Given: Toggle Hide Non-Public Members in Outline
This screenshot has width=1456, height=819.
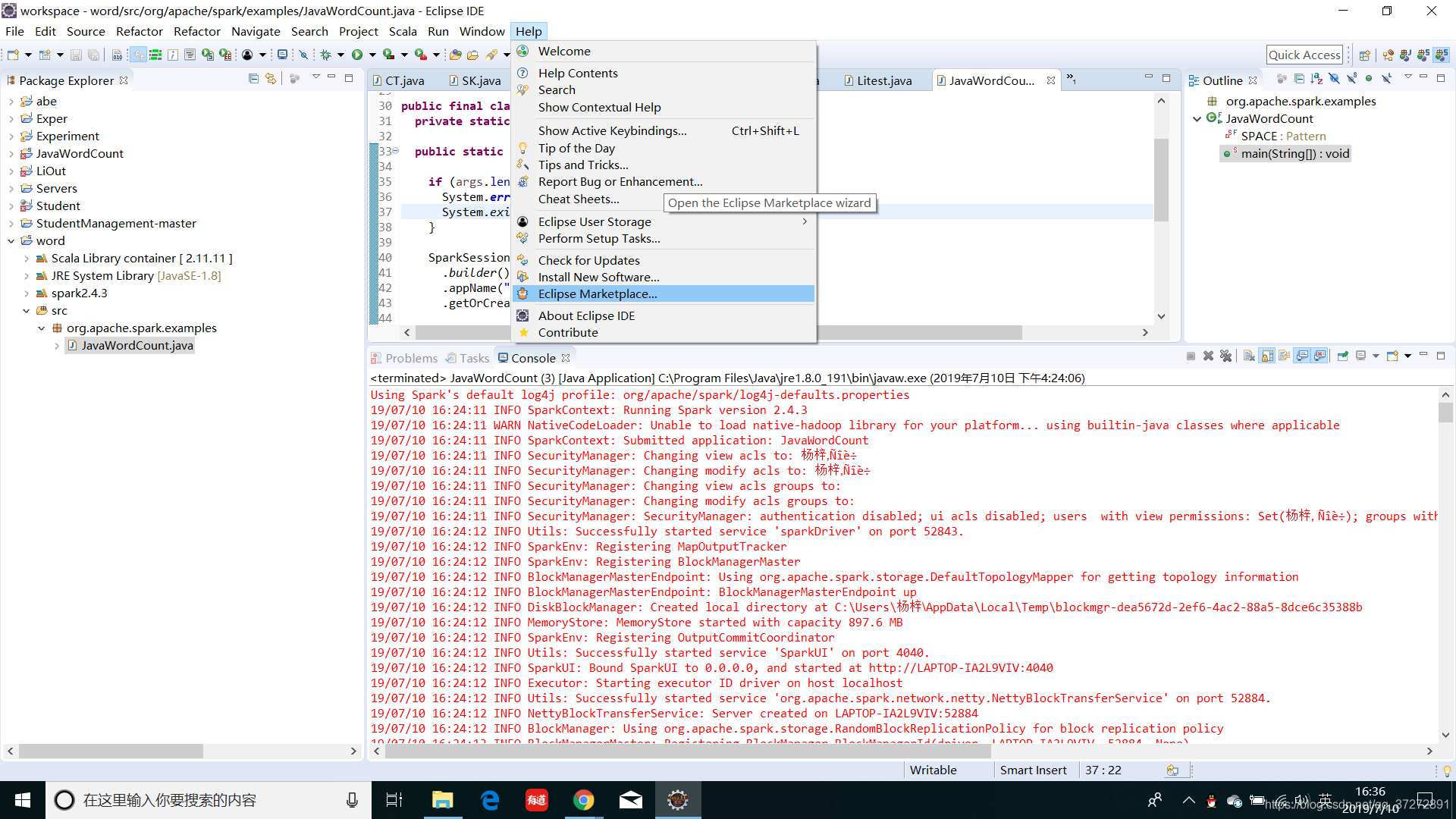Looking at the screenshot, I should pos(1369,79).
